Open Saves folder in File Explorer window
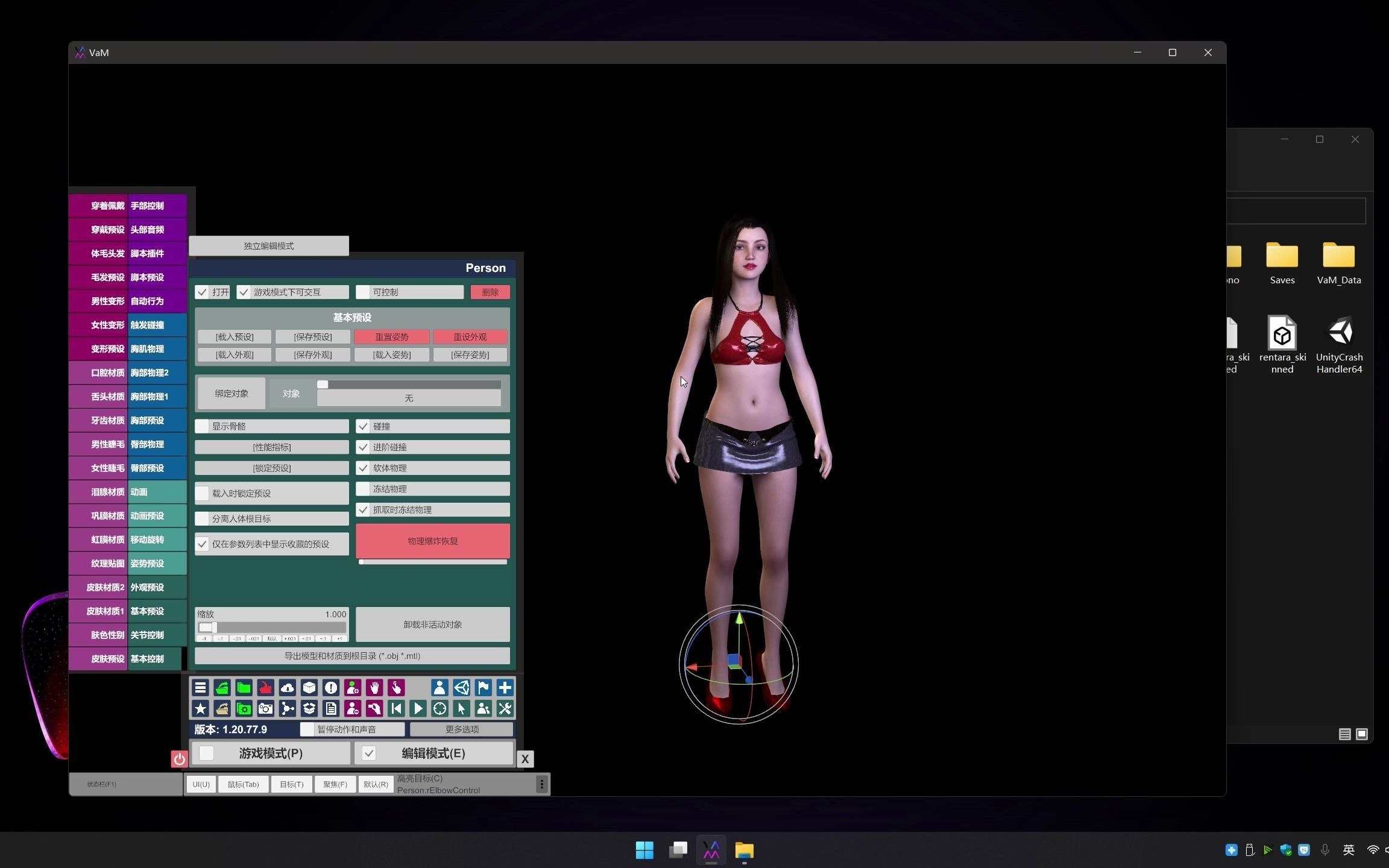This screenshot has width=1389, height=868. (x=1282, y=263)
